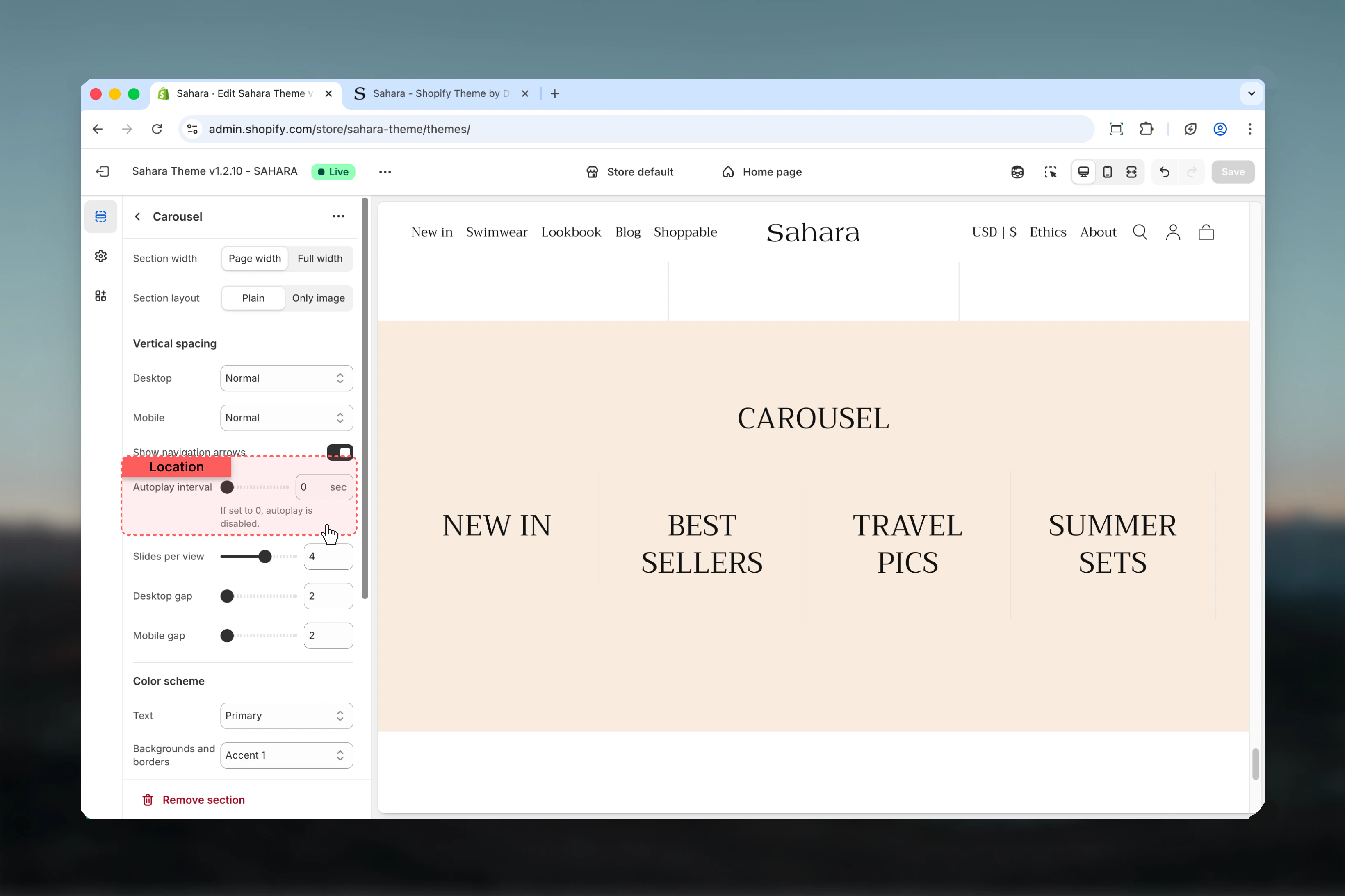Open Chrome three-dot menu
The width and height of the screenshot is (1345, 896).
(x=1249, y=129)
